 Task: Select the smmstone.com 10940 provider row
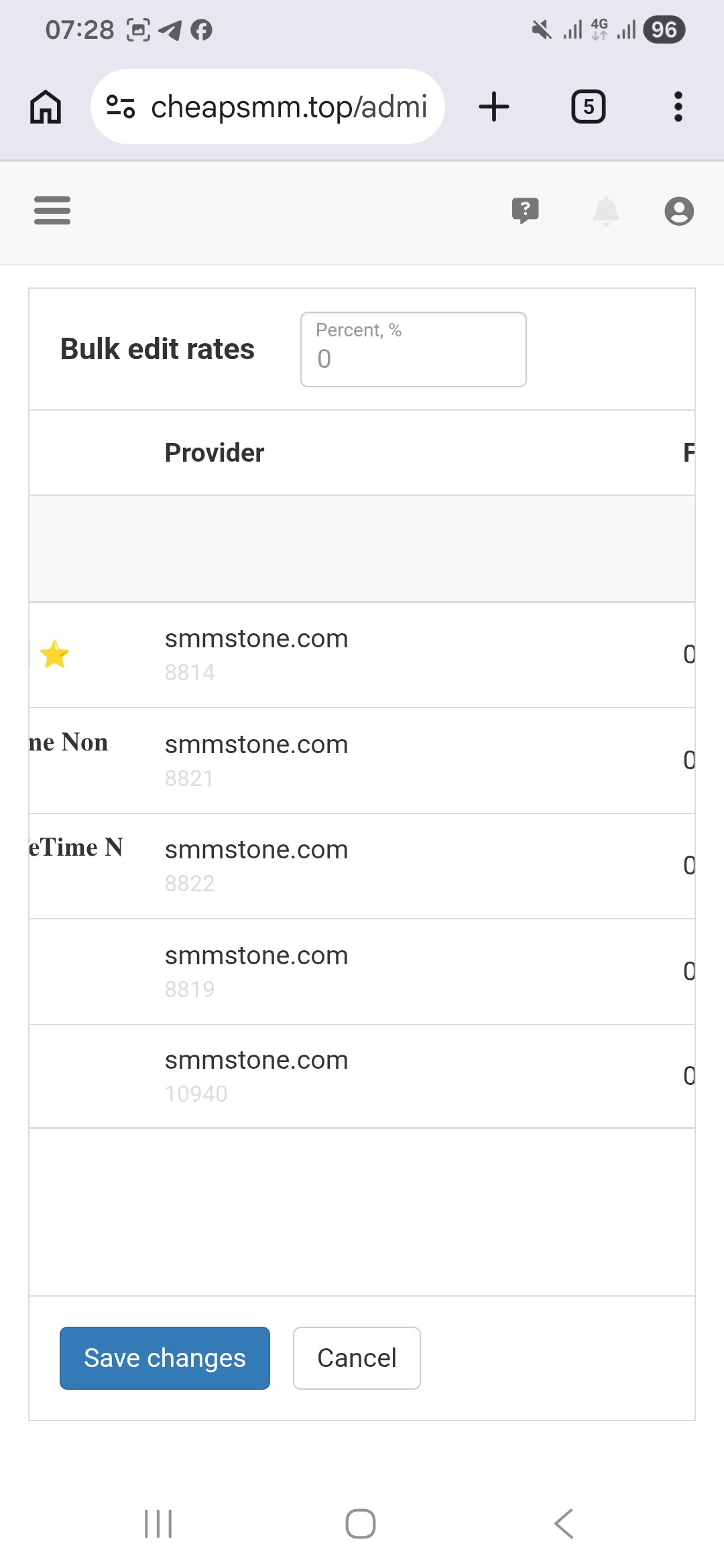(362, 1076)
